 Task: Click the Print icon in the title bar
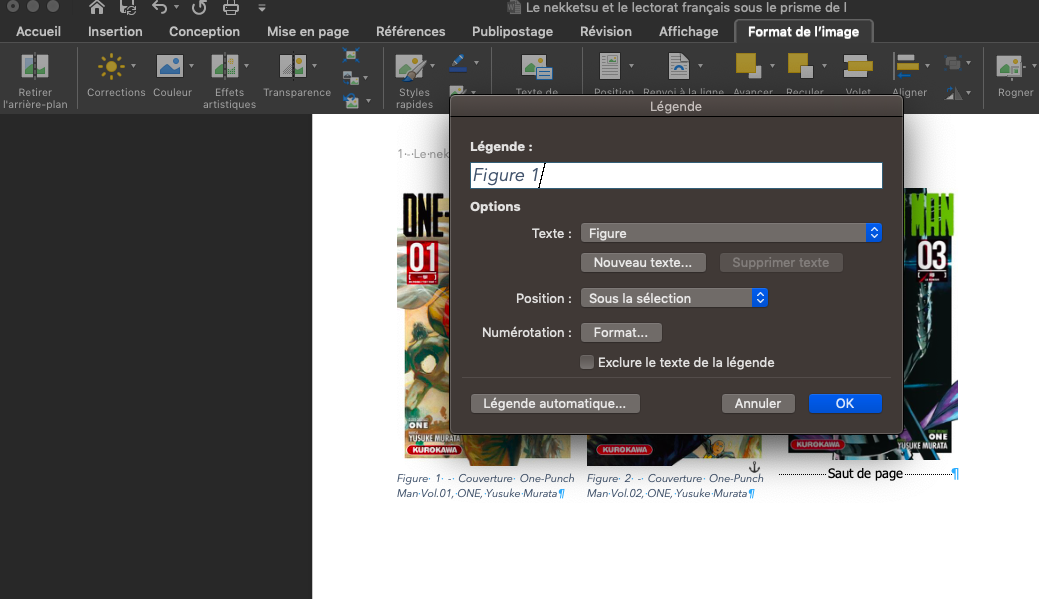point(231,8)
